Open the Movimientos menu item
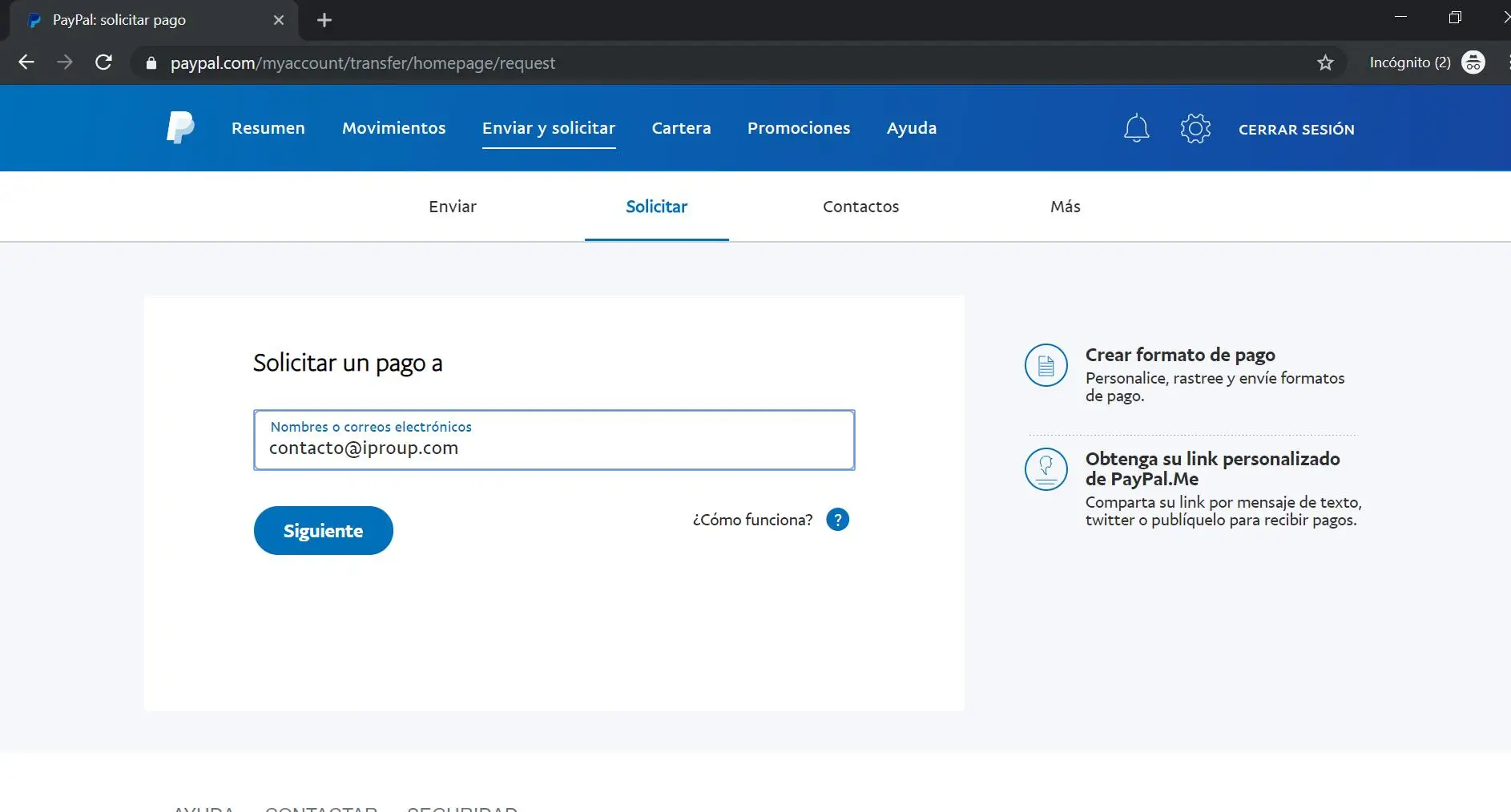 (x=394, y=128)
